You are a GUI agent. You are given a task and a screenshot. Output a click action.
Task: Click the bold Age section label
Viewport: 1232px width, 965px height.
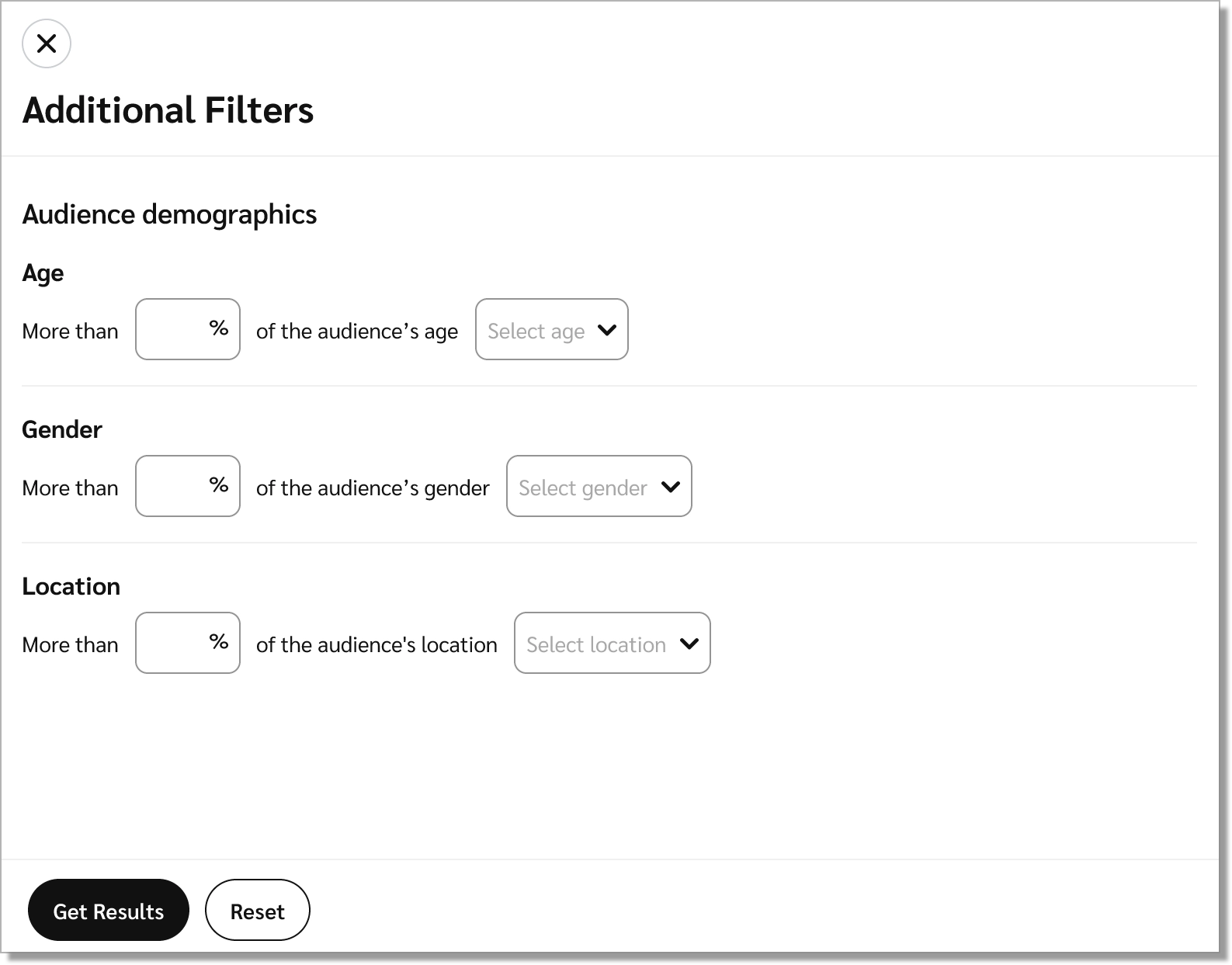(x=43, y=273)
